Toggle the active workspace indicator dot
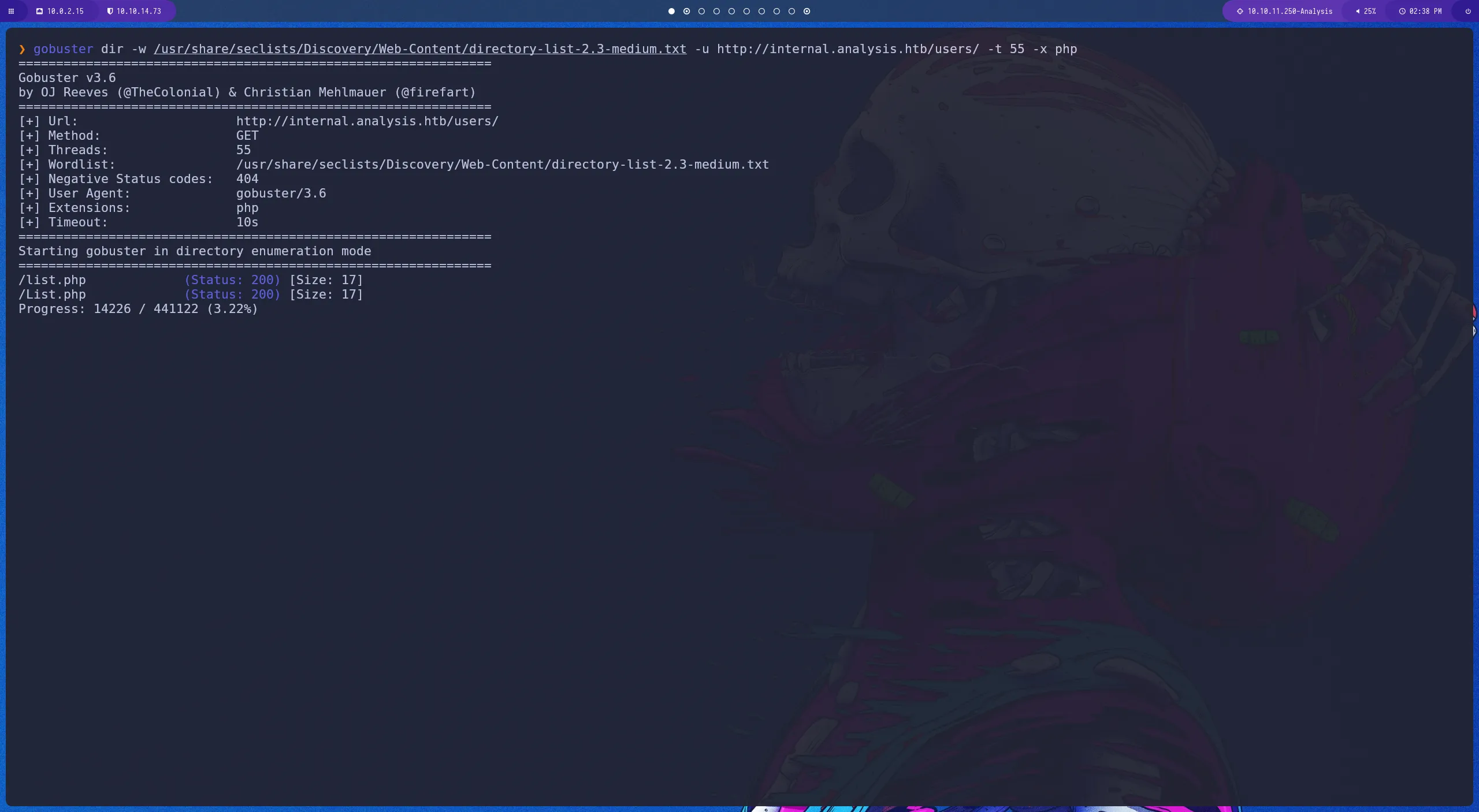Viewport: 1479px width, 812px height. click(671, 11)
